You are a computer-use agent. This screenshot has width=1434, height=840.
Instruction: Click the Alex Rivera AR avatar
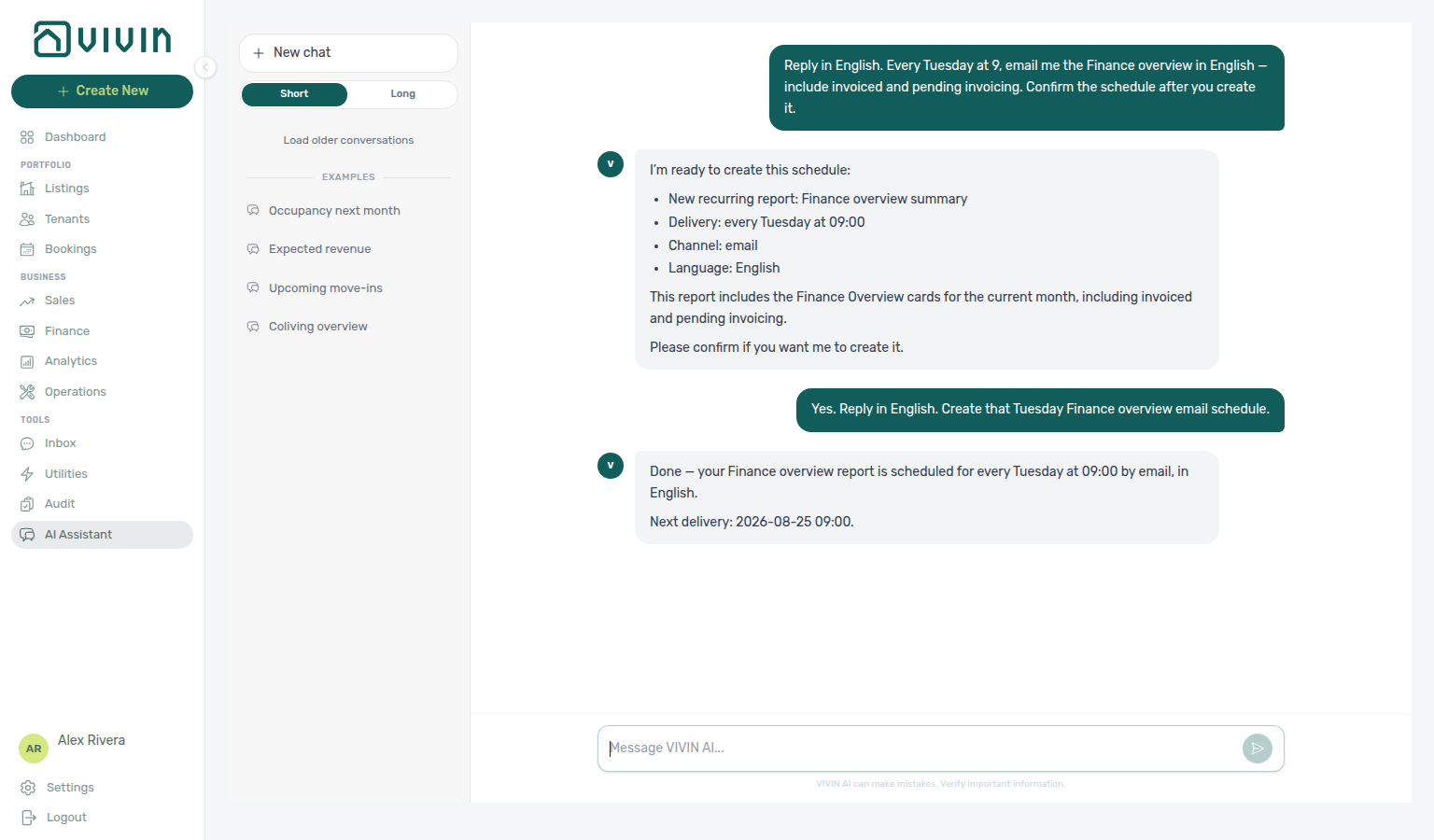click(x=34, y=749)
